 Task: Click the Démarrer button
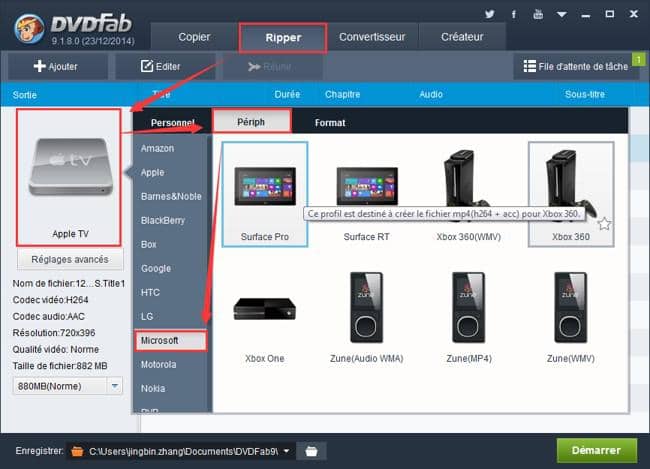click(597, 450)
